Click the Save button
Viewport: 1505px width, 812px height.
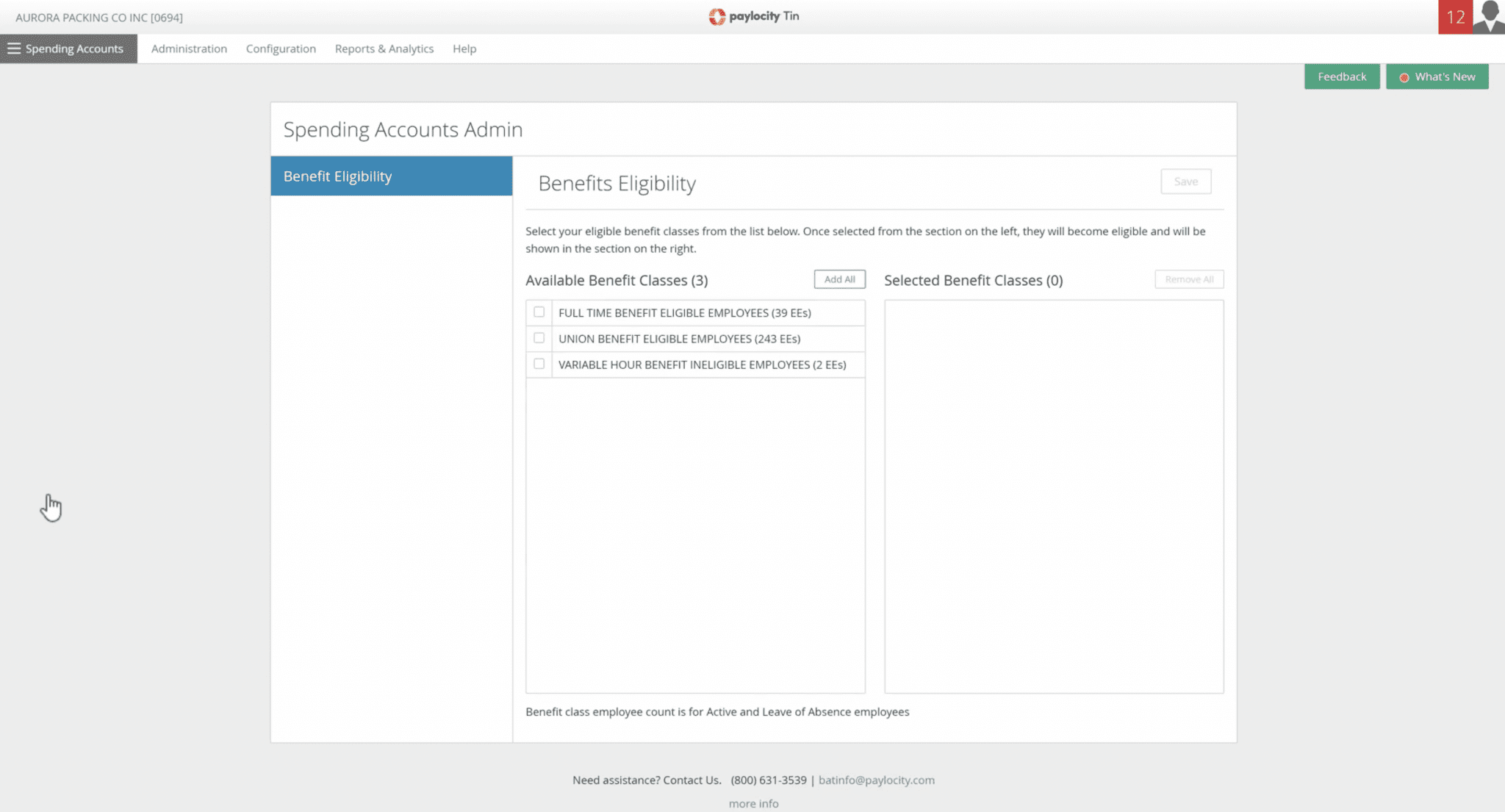[1185, 182]
